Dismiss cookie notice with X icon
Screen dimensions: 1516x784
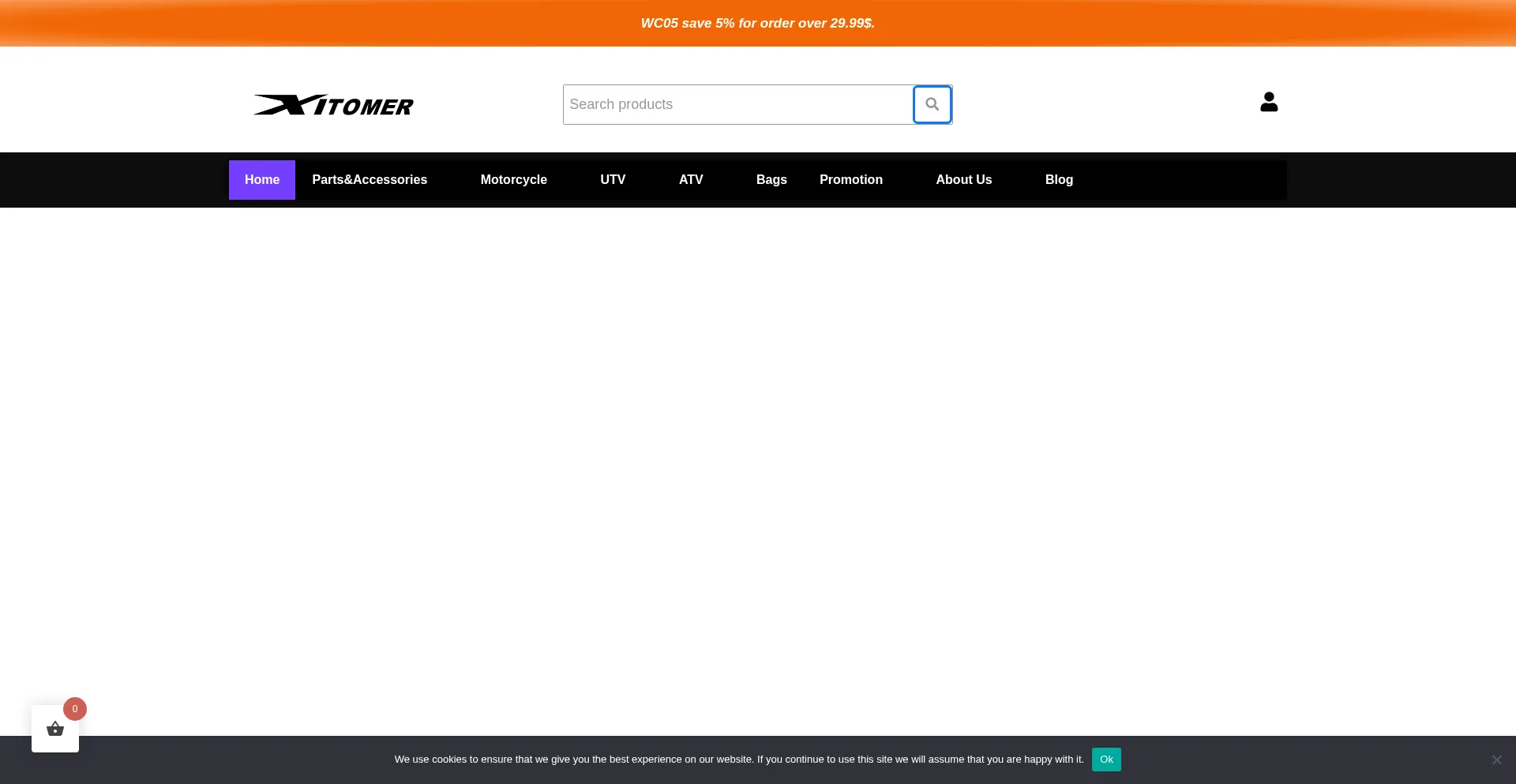pyautogui.click(x=1496, y=760)
